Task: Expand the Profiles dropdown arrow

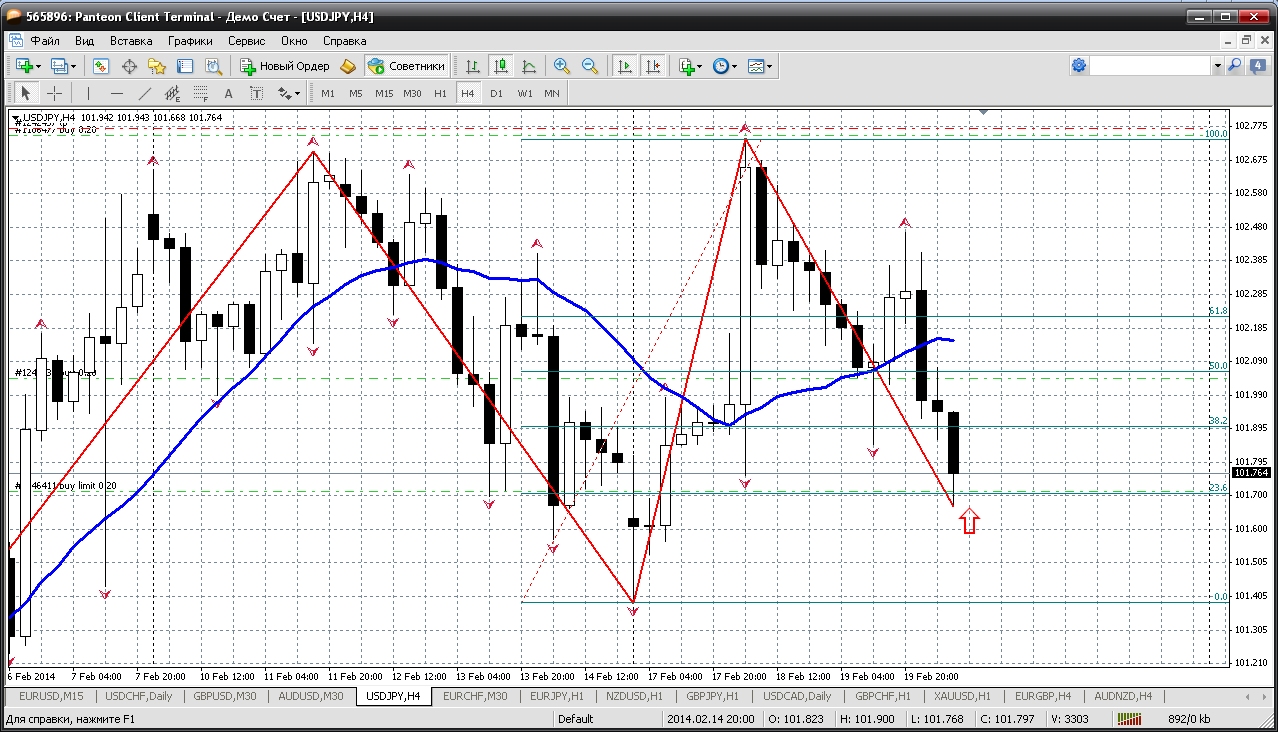Action: 74,66
